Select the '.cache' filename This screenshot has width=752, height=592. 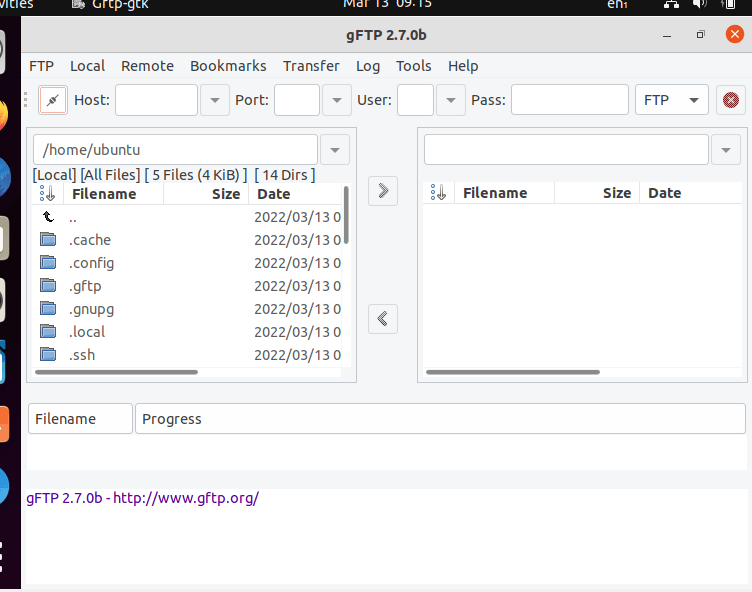90,239
